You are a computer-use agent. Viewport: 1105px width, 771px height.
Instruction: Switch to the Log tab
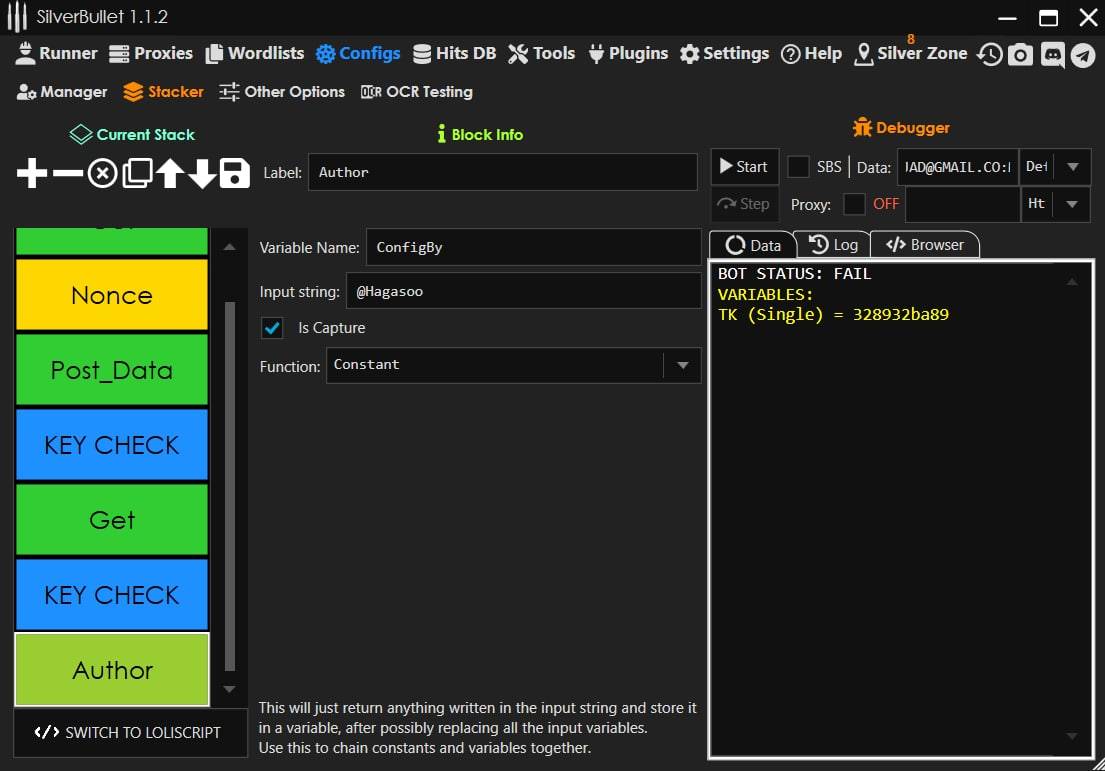tap(833, 245)
